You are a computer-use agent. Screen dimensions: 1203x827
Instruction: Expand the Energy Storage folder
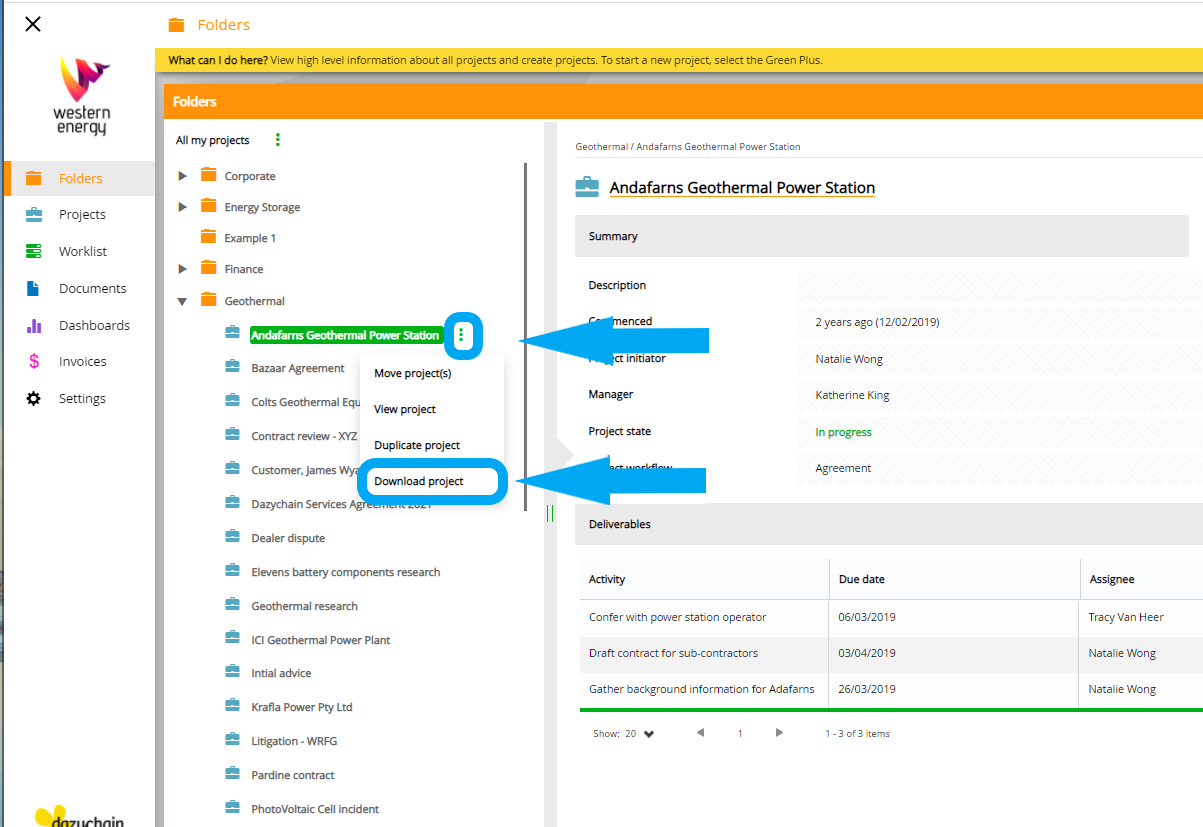(x=182, y=207)
